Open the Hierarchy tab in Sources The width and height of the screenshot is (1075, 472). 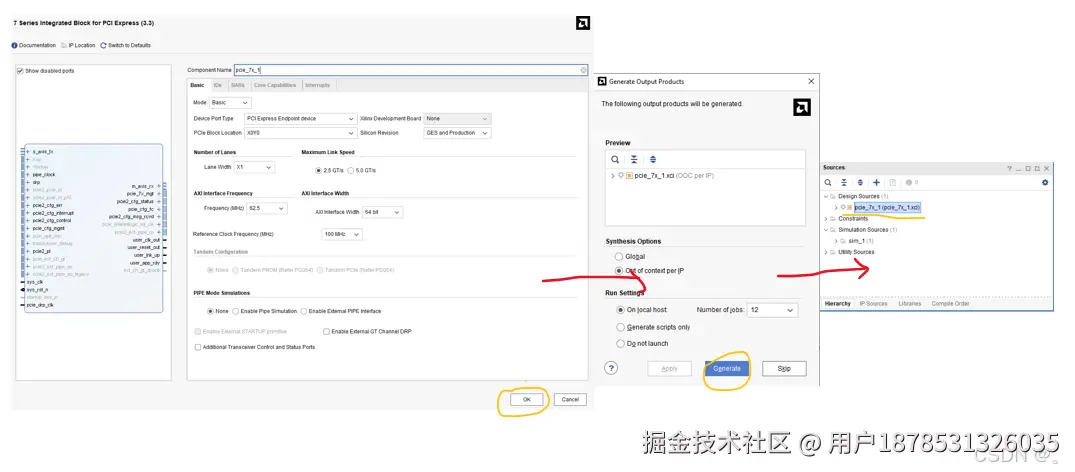838,303
